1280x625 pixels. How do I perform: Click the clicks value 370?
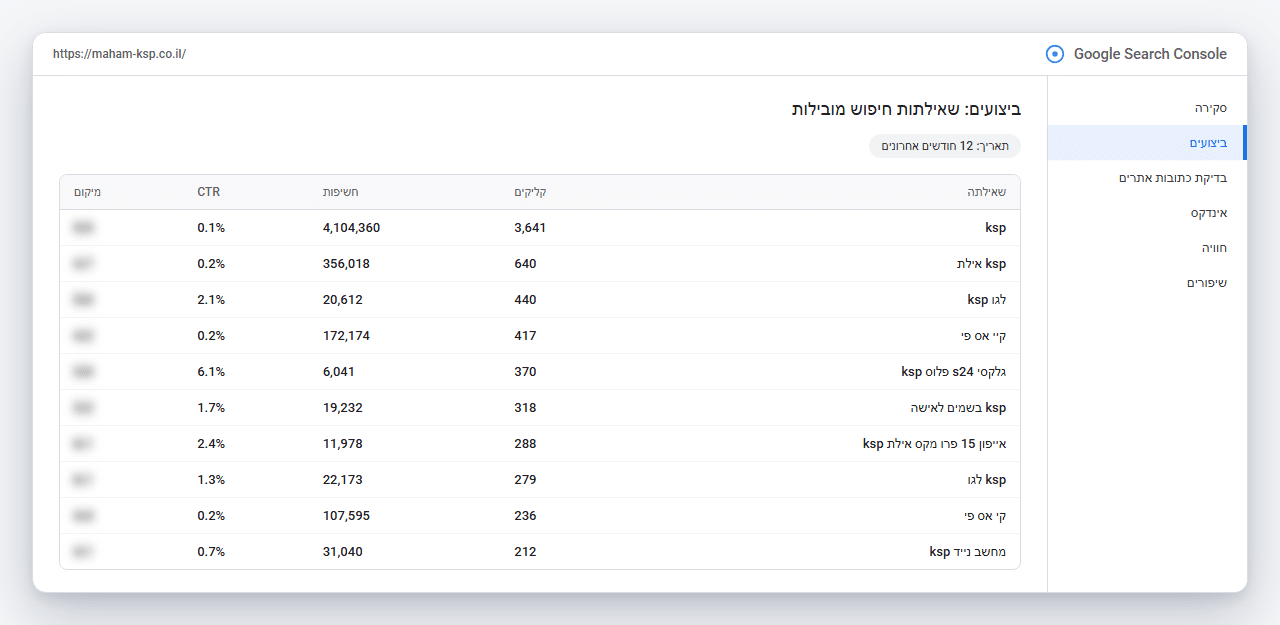tap(525, 372)
